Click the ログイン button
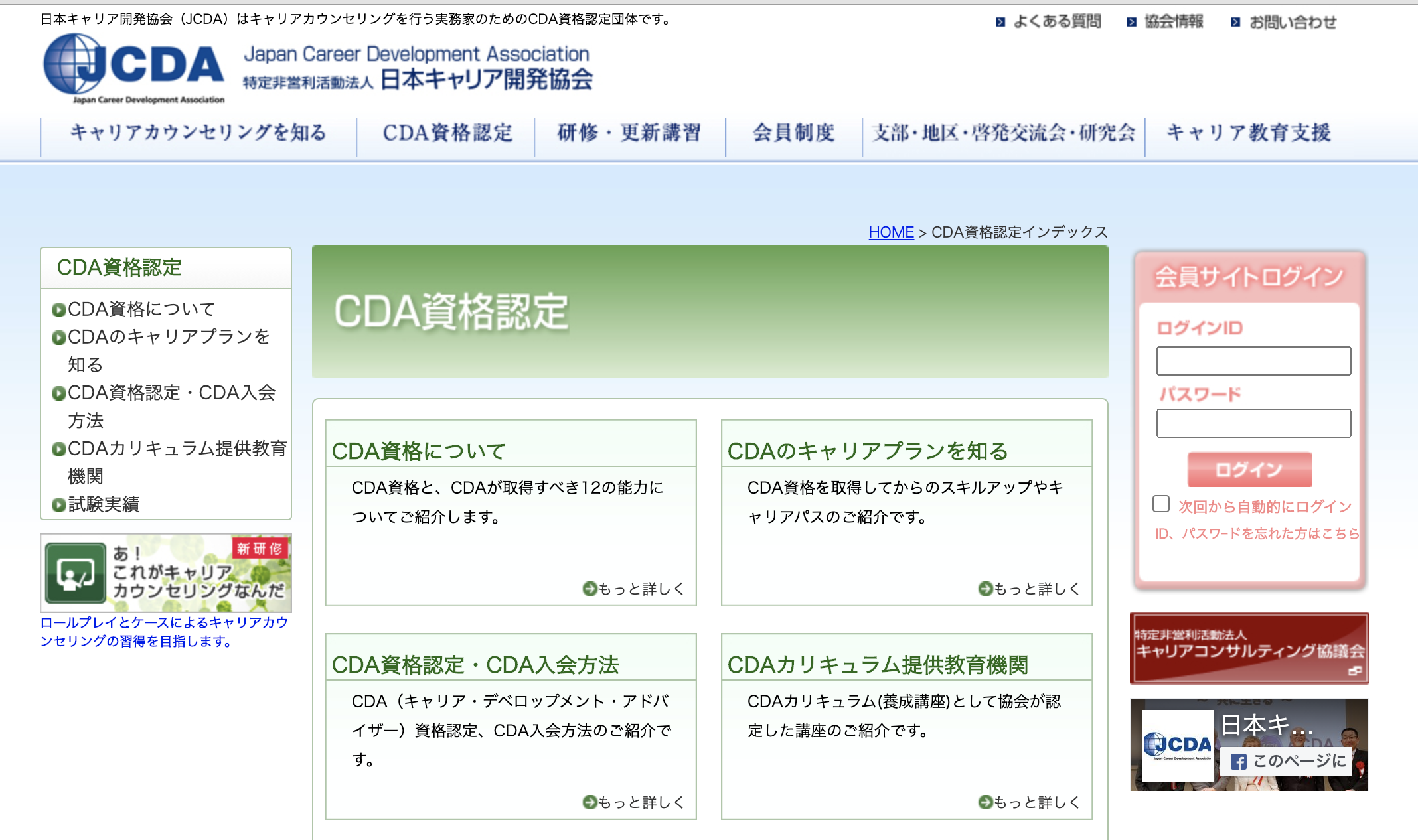The image size is (1418, 840). click(1249, 470)
